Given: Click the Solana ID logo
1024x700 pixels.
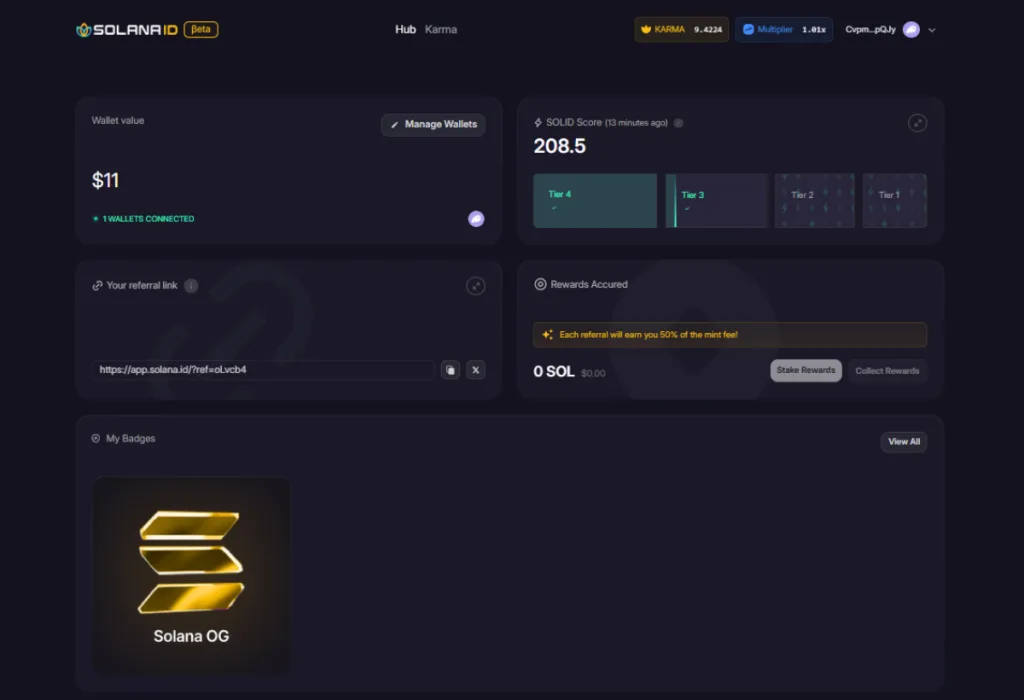Looking at the screenshot, I should (x=127, y=29).
